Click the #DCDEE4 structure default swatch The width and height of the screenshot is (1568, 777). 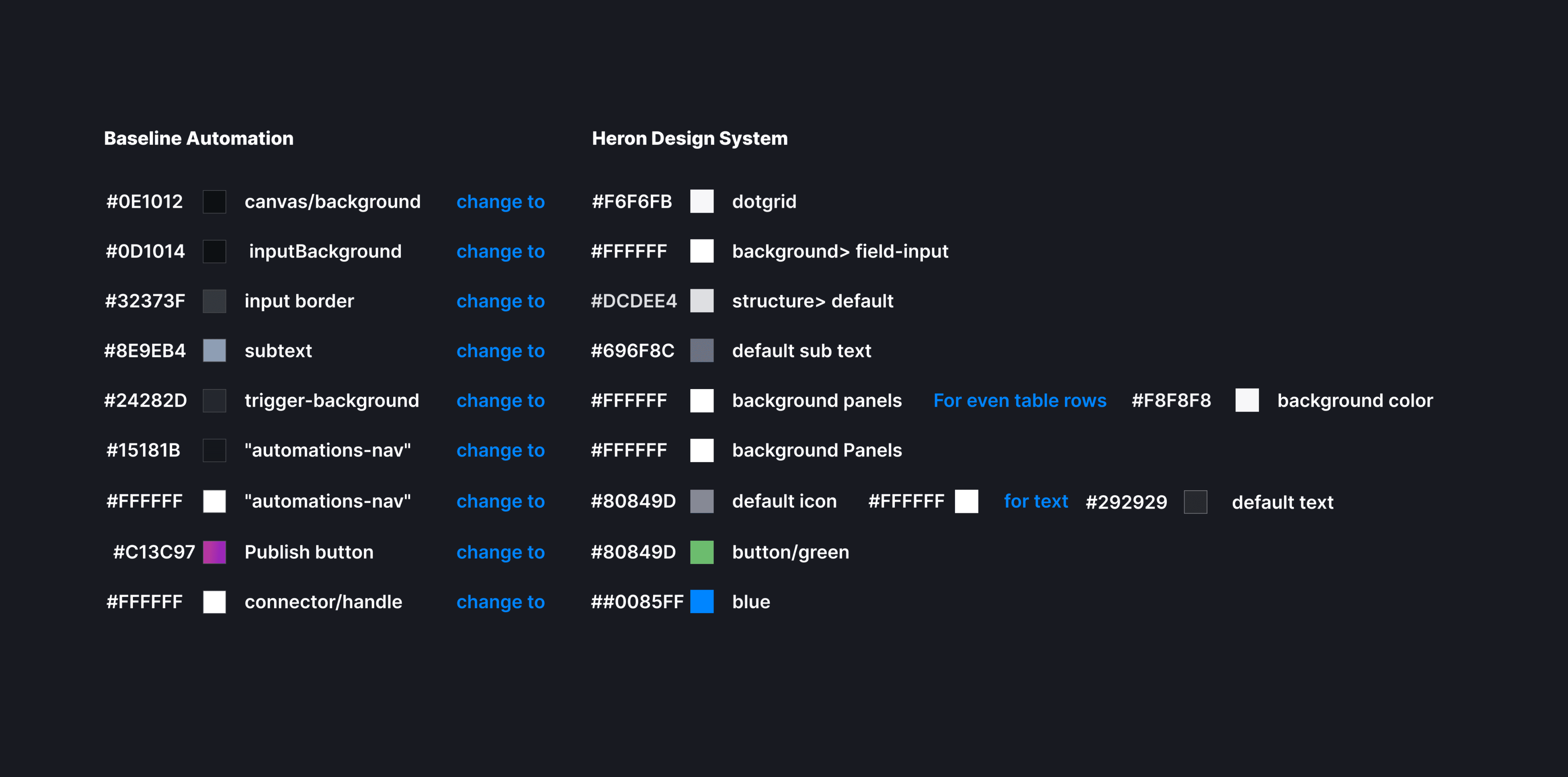(702, 301)
